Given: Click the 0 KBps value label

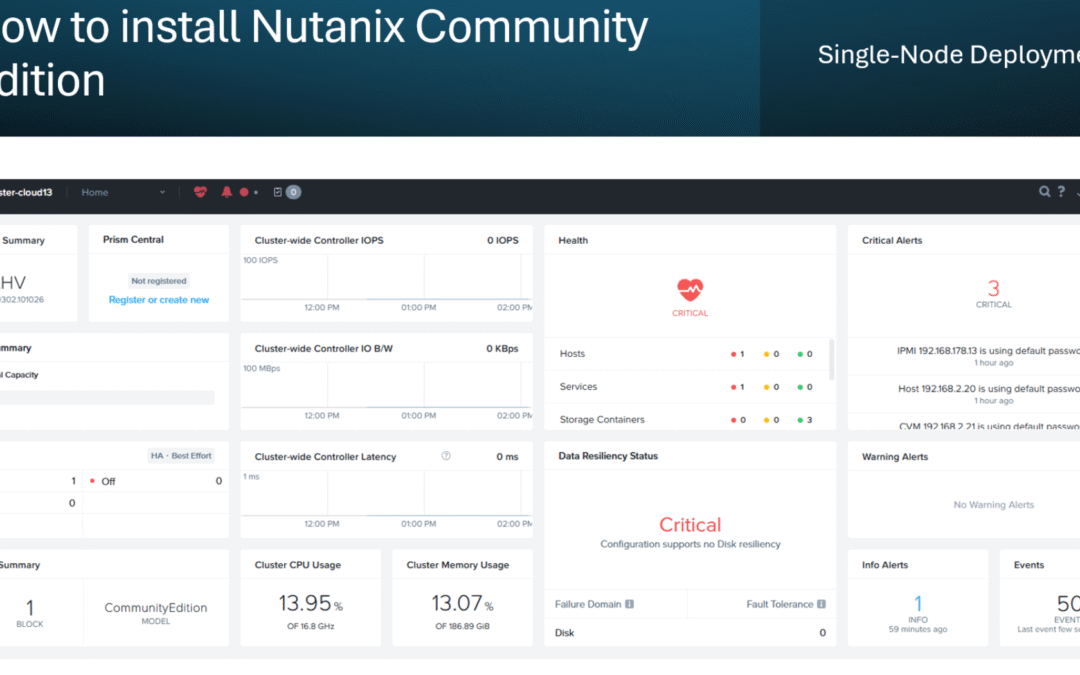Looking at the screenshot, I should tap(501, 349).
